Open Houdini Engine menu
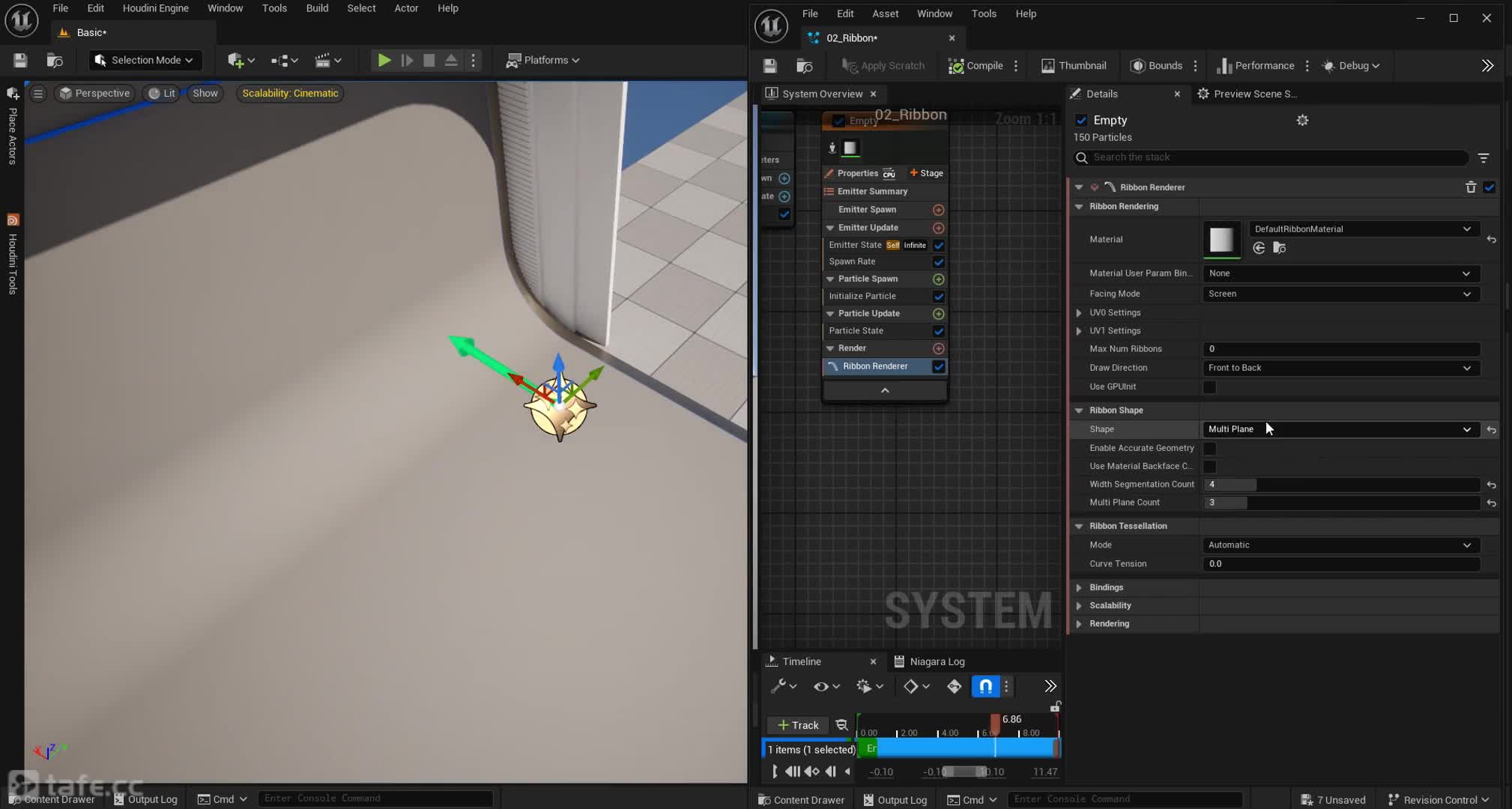Screen dimensions: 1512x809 155,8
